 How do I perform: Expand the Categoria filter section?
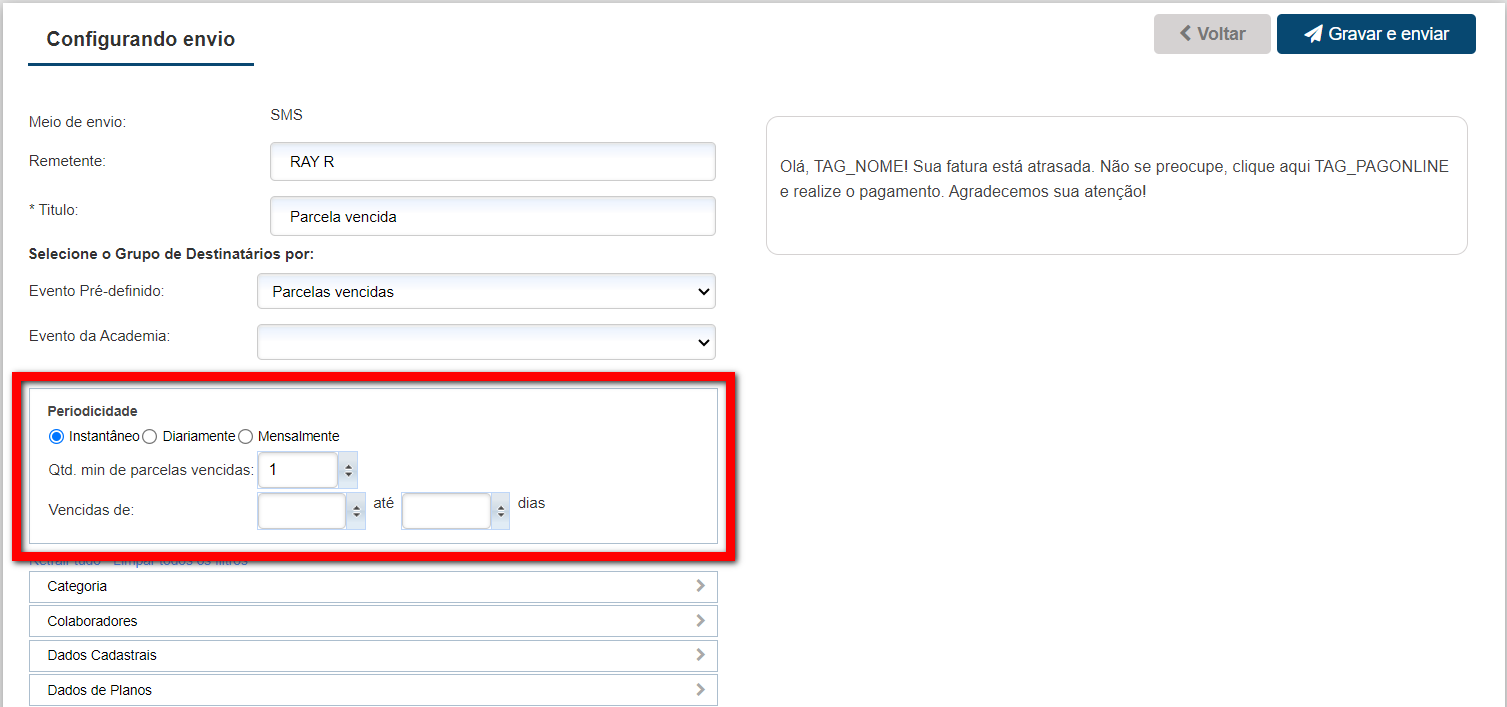click(373, 587)
